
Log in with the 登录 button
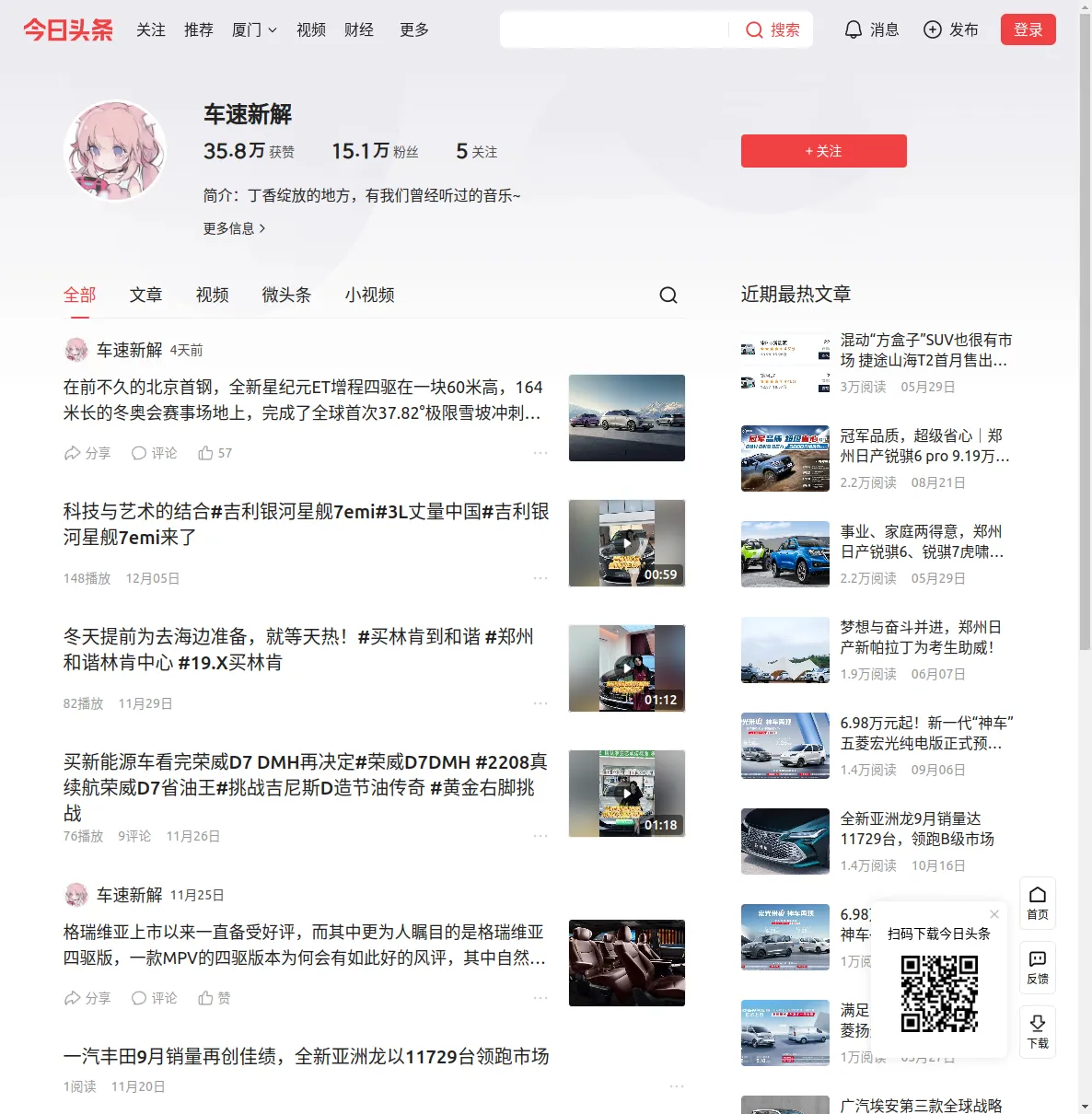[x=1028, y=29]
